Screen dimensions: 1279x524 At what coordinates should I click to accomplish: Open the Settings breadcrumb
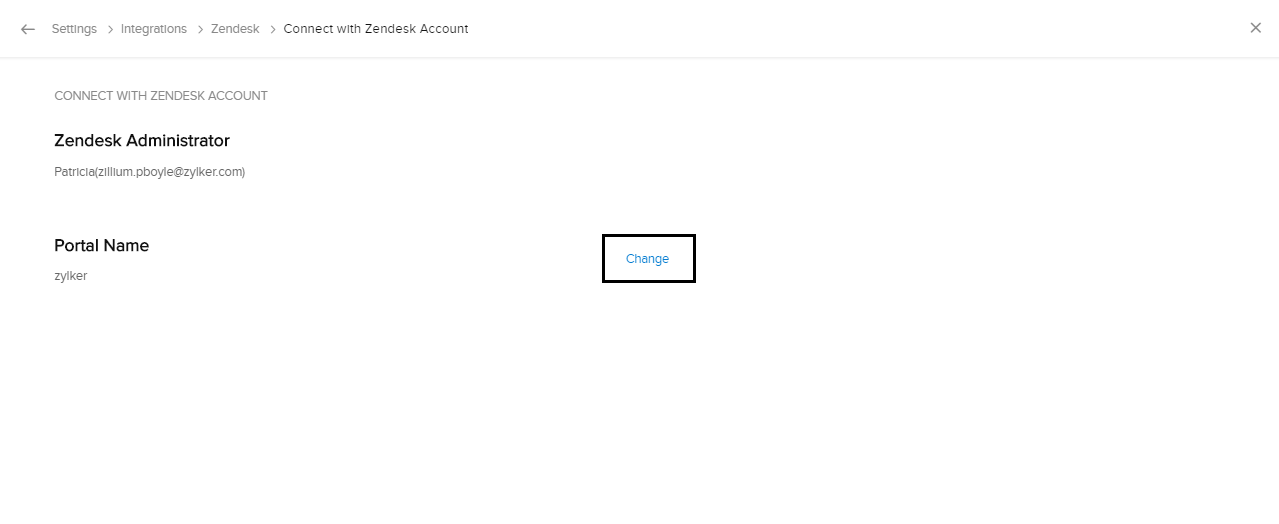pos(74,29)
